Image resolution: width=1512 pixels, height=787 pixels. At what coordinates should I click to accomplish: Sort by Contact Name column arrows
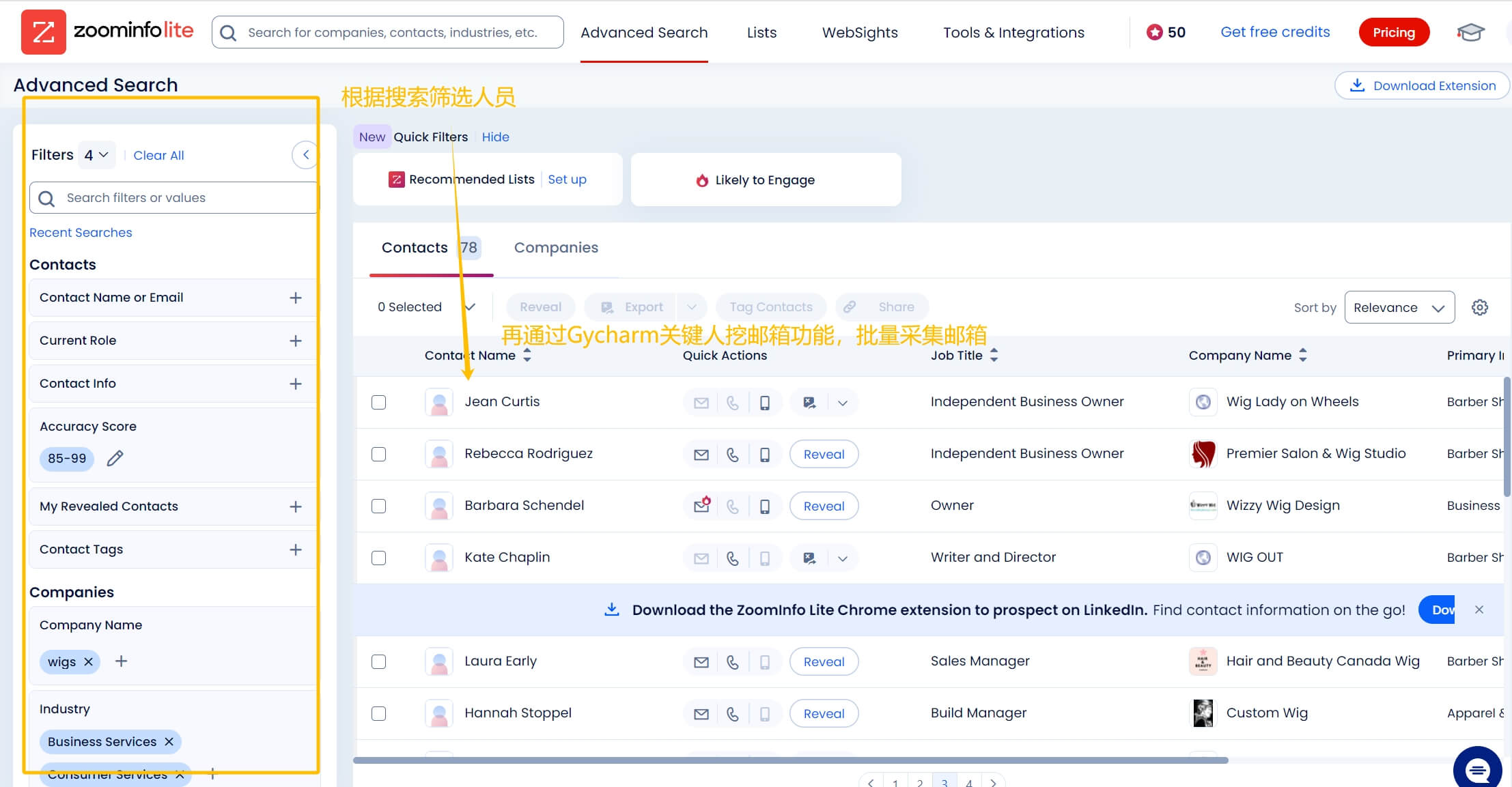527,355
